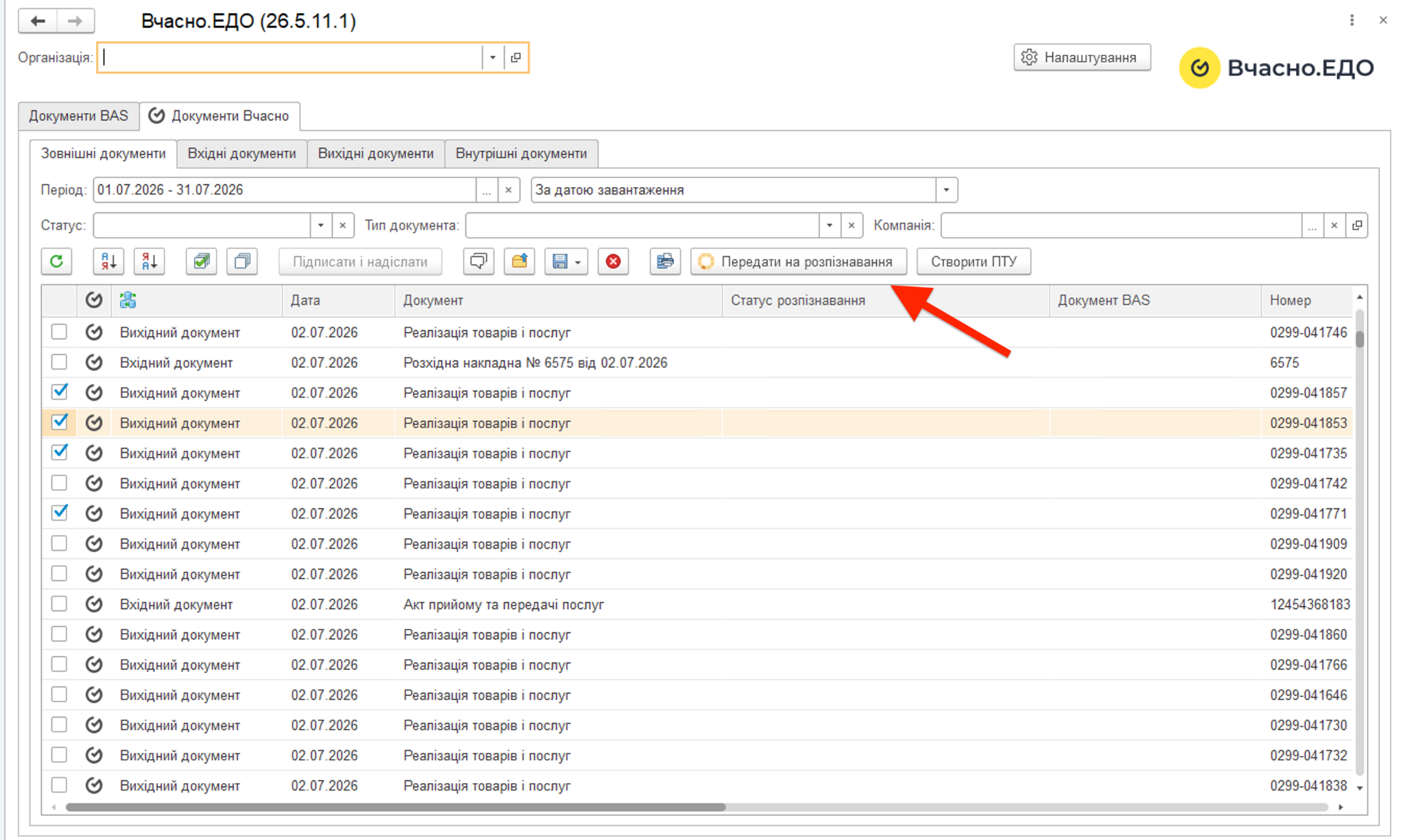Image resolution: width=1405 pixels, height=840 pixels.
Task: Click the horizontal scrollbar thumb of table
Action: coord(396,807)
